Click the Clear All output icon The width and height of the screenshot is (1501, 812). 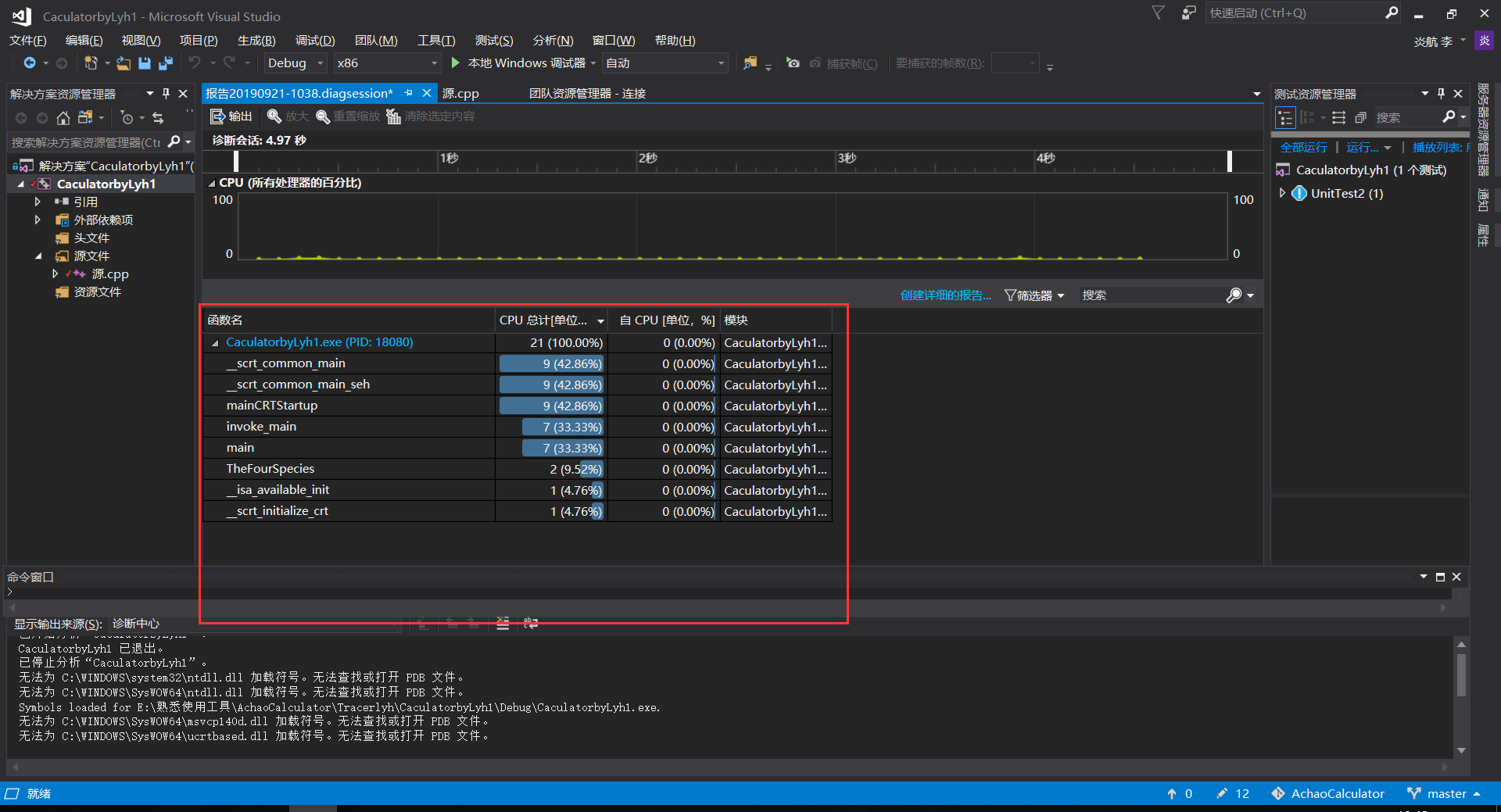tap(503, 623)
